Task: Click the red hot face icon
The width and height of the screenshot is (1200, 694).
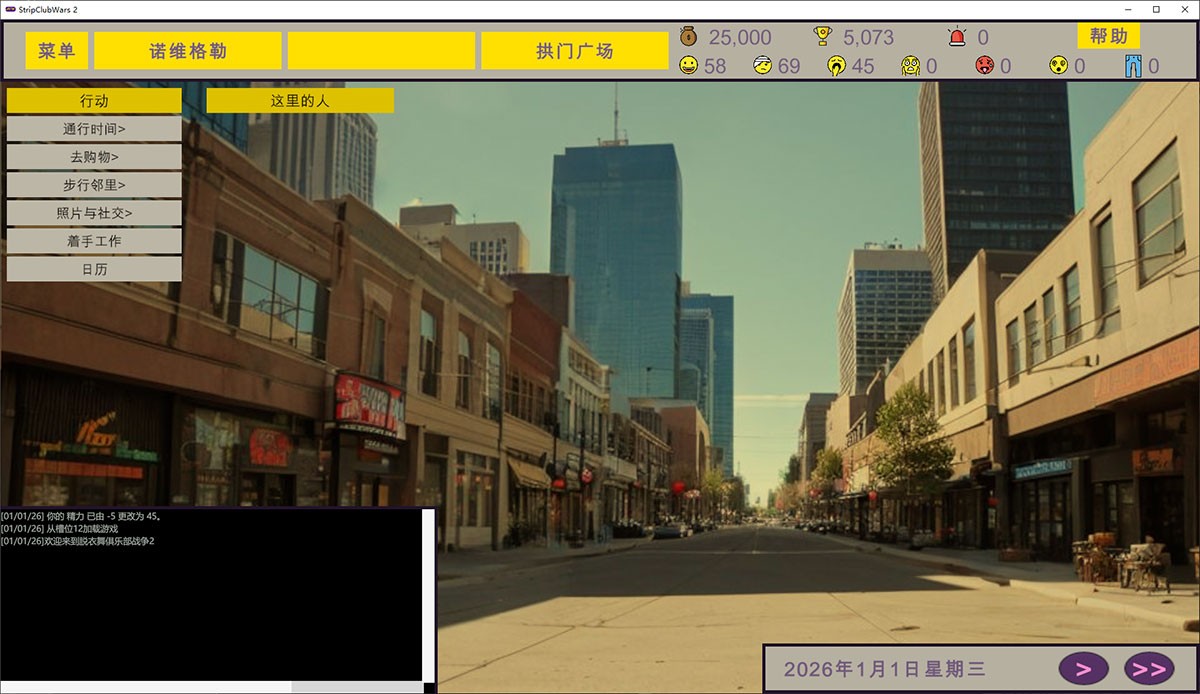Action: point(984,66)
